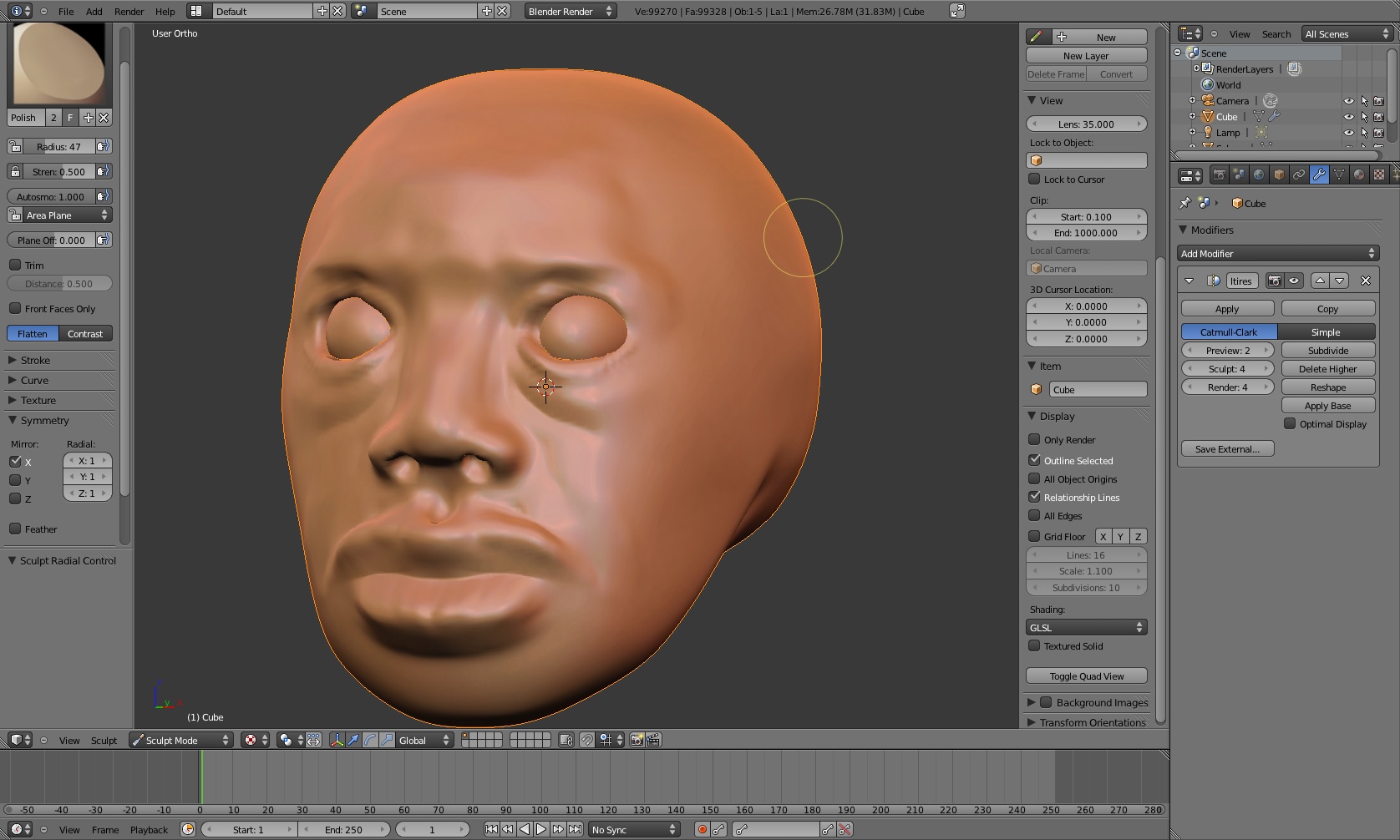This screenshot has width=1400, height=840.
Task: Click the Grease Pencil draw icon
Action: (x=1036, y=37)
